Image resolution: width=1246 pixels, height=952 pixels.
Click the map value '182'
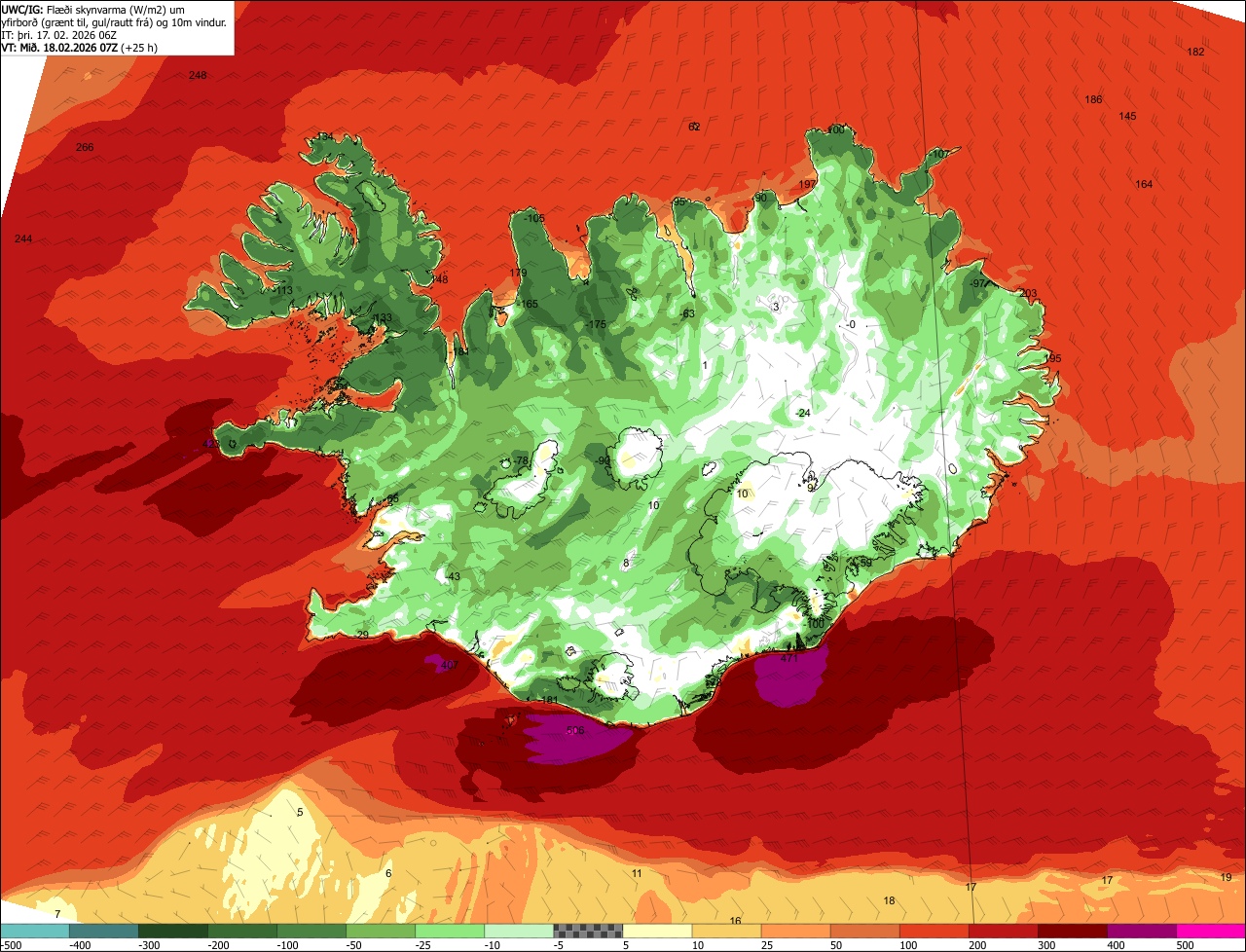pyautogui.click(x=1196, y=52)
